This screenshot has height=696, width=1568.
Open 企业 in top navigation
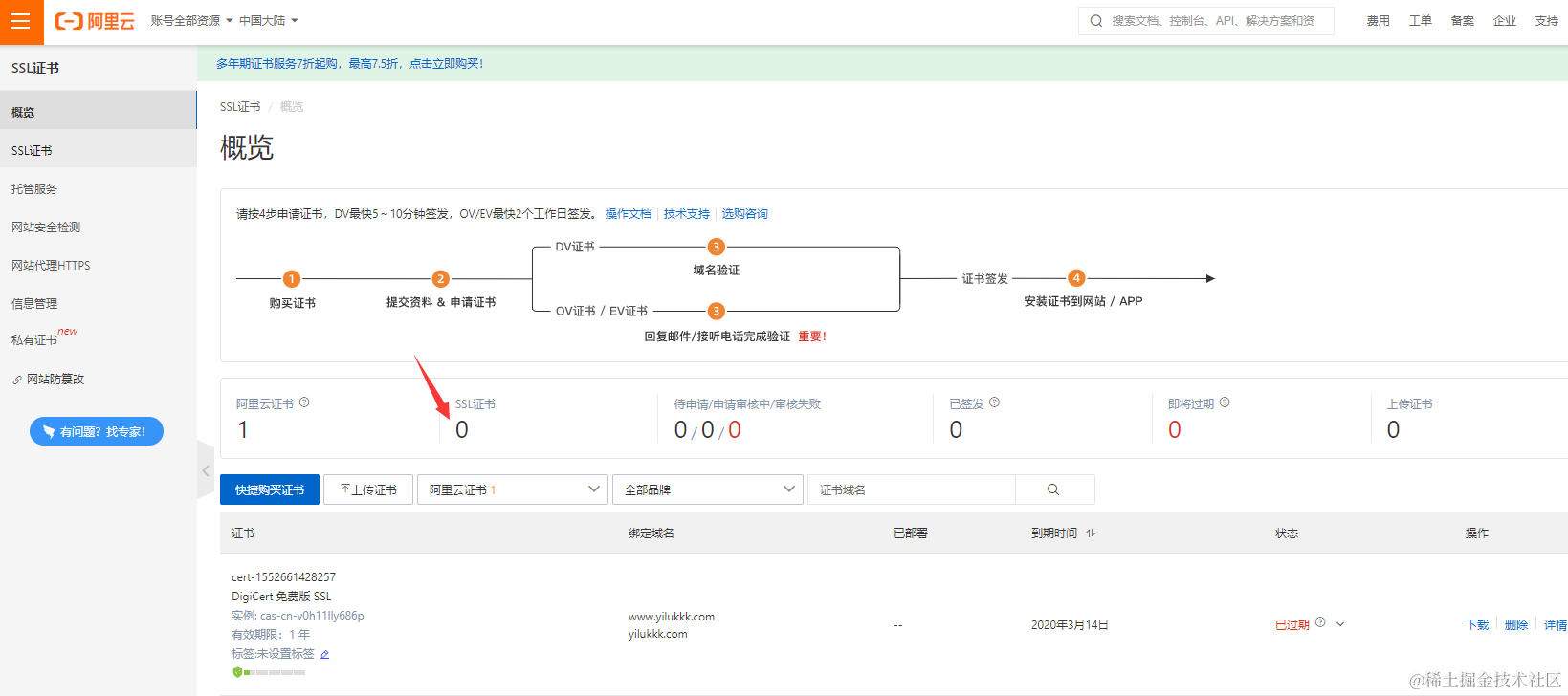tap(1505, 21)
